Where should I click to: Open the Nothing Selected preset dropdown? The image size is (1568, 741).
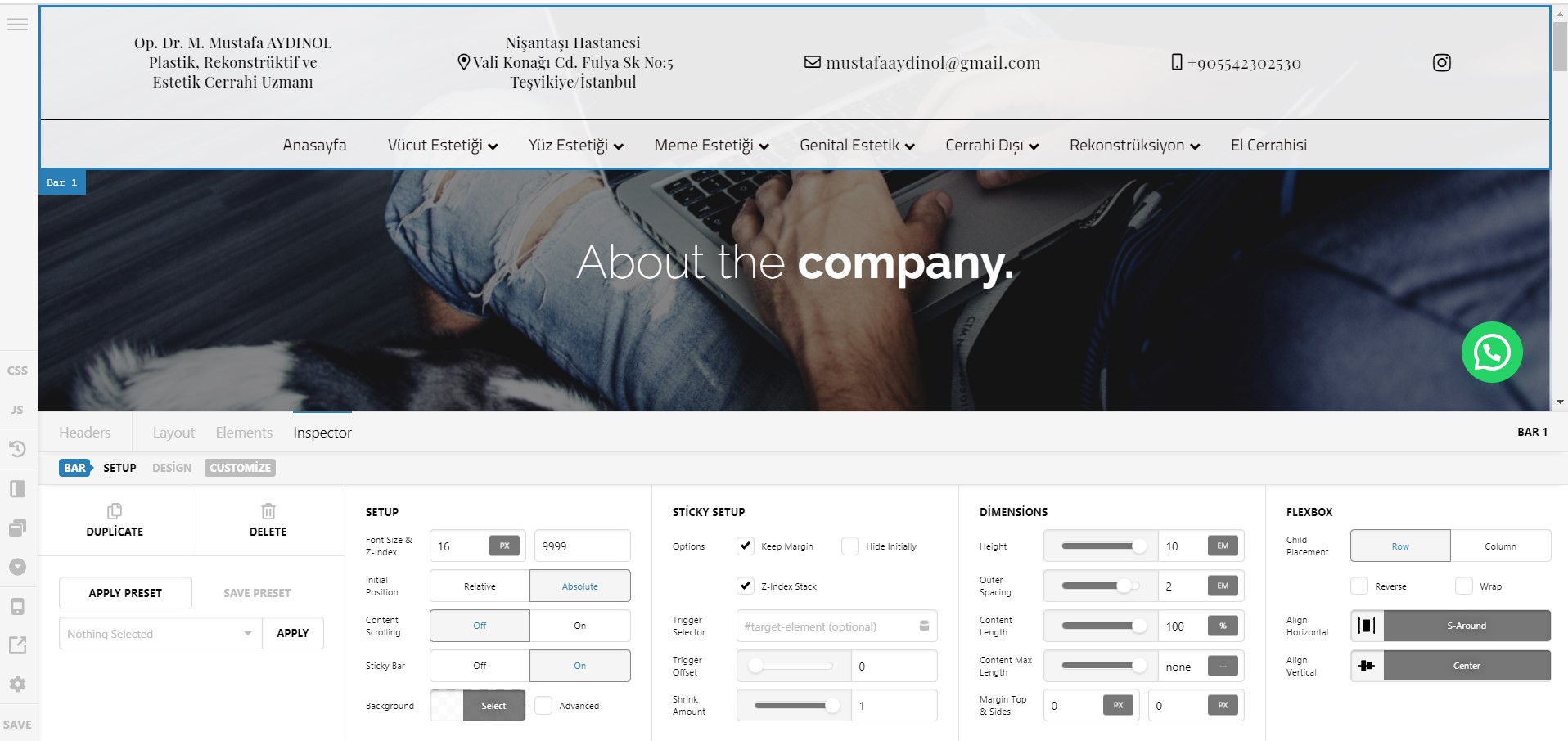160,634
